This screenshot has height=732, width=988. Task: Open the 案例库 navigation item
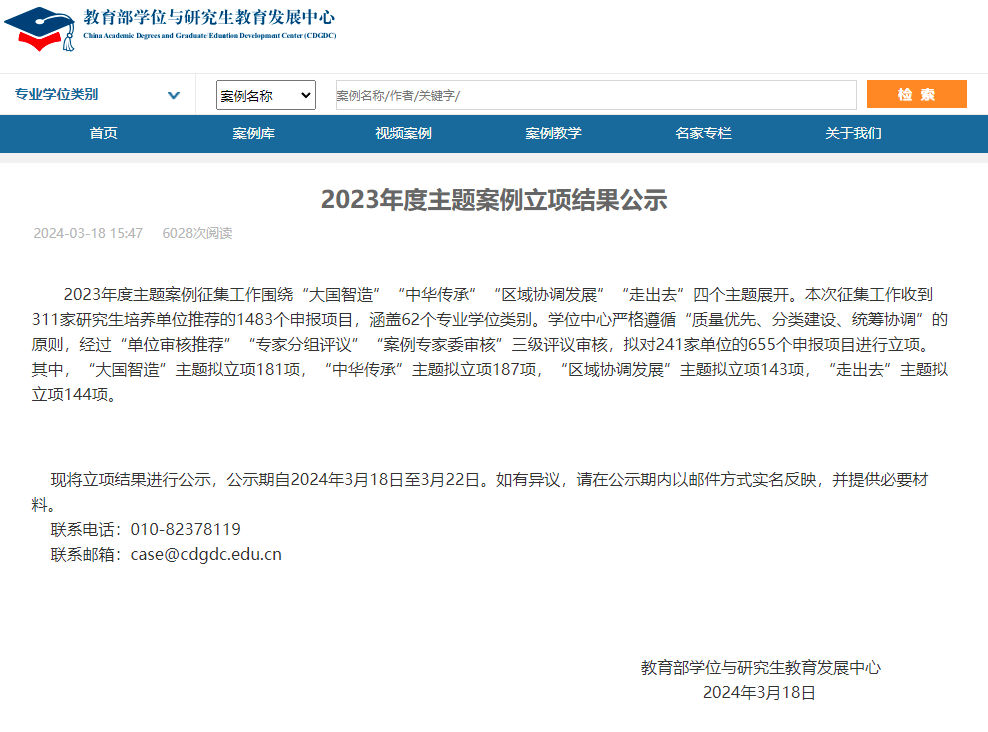click(253, 134)
